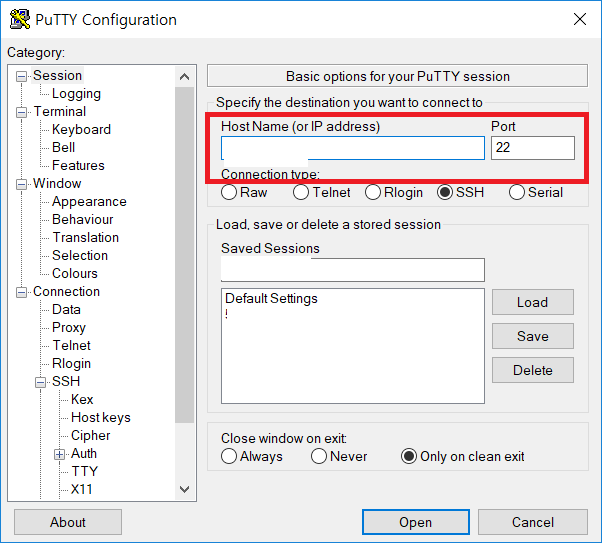Click the Host Name input field
Screen dimensions: 602x543
[x=352, y=148]
